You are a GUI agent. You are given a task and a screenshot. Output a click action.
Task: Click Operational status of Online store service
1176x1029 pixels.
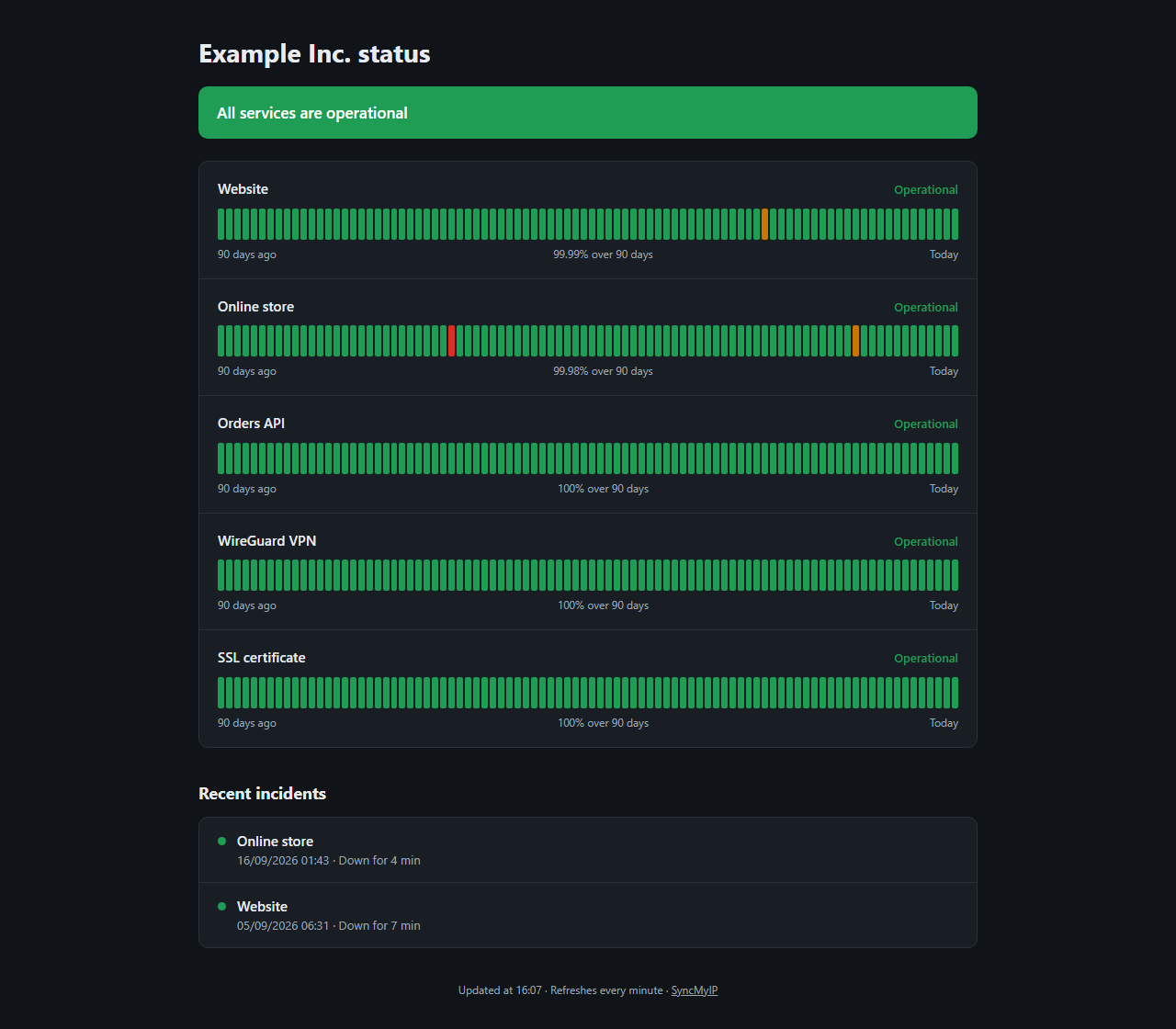pos(926,307)
